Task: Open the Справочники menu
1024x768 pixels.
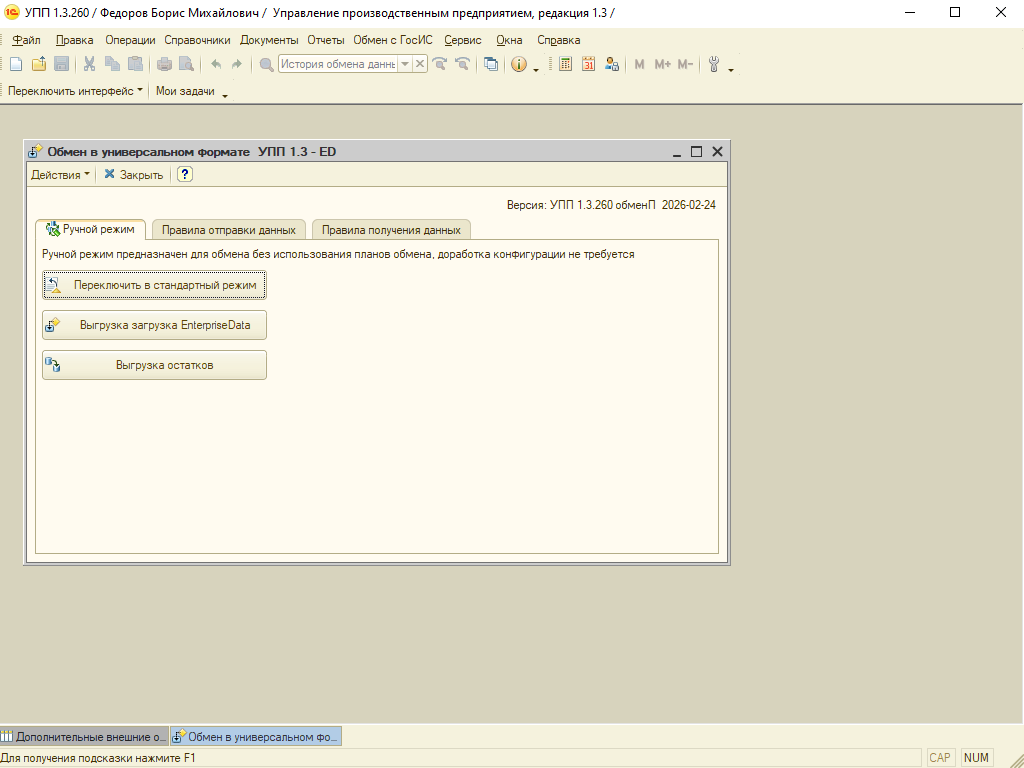Action: pos(197,40)
